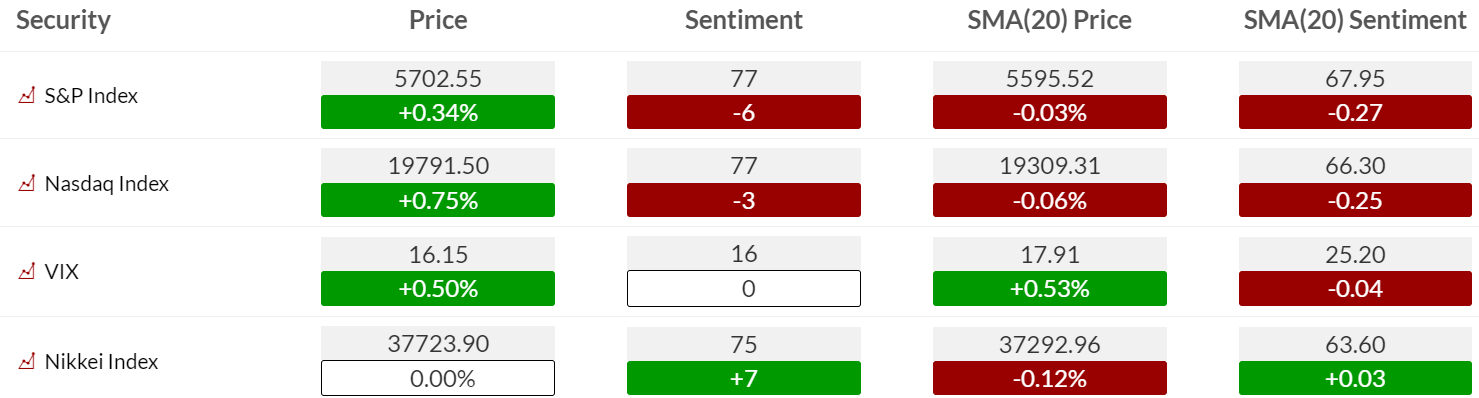Open the chart icon beside Nasdaq Index
The image size is (1479, 398).
26,184
